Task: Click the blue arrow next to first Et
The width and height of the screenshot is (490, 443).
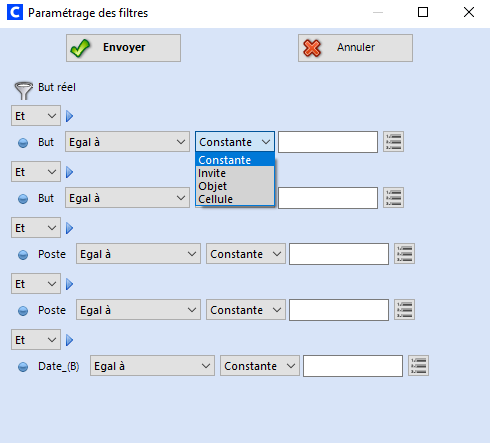Action: tap(69, 116)
